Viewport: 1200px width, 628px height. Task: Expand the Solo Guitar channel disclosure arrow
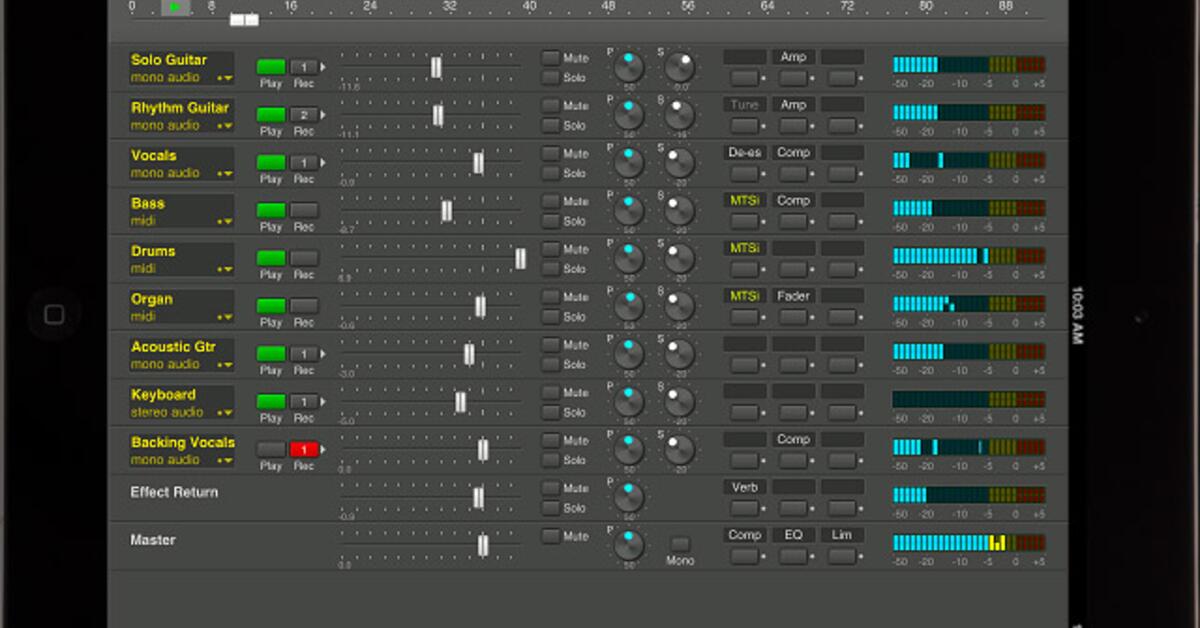point(322,69)
